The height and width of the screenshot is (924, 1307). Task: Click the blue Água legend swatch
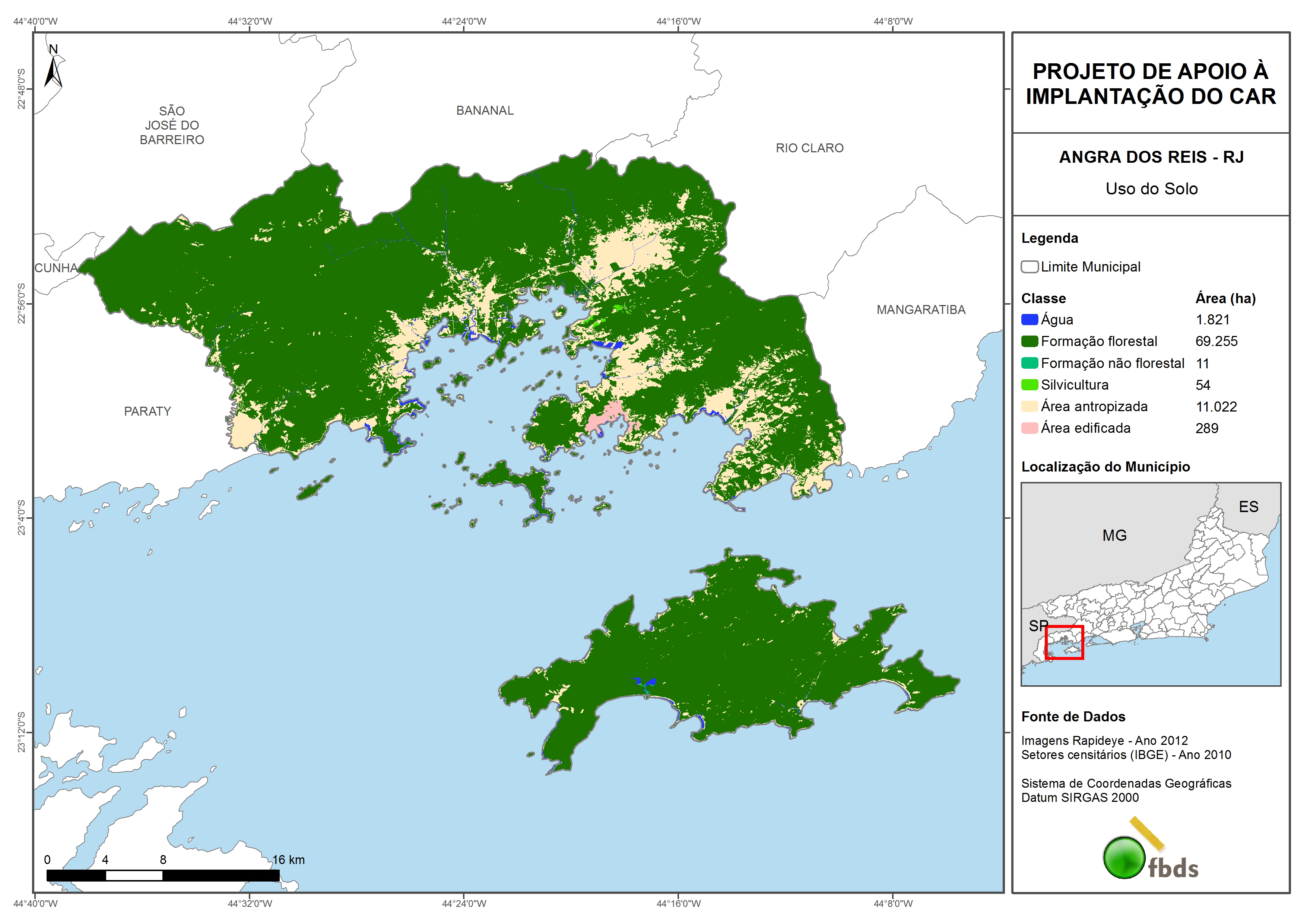[1029, 320]
